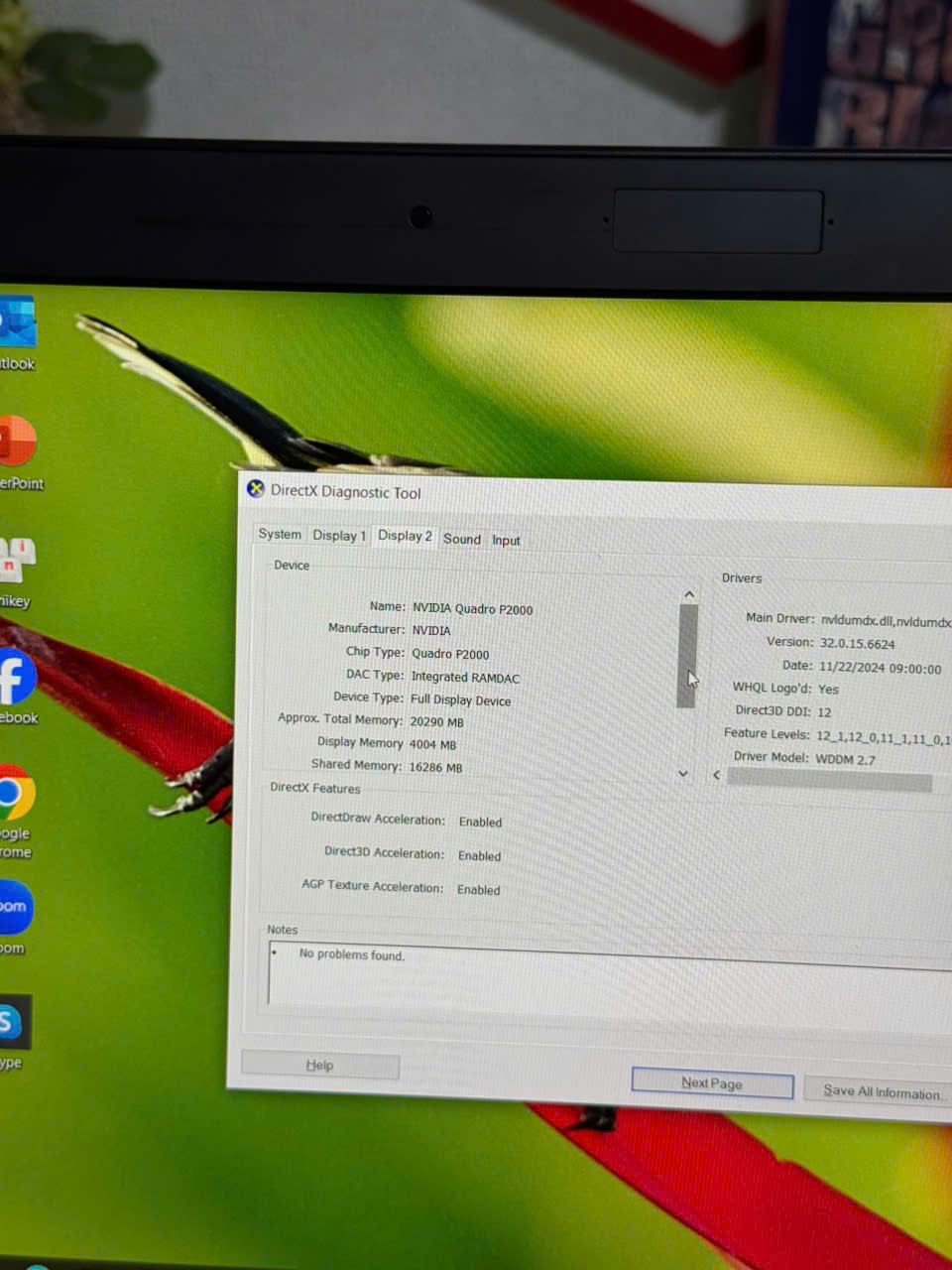952x1270 pixels.
Task: Click the No problems found note
Action: point(352,955)
